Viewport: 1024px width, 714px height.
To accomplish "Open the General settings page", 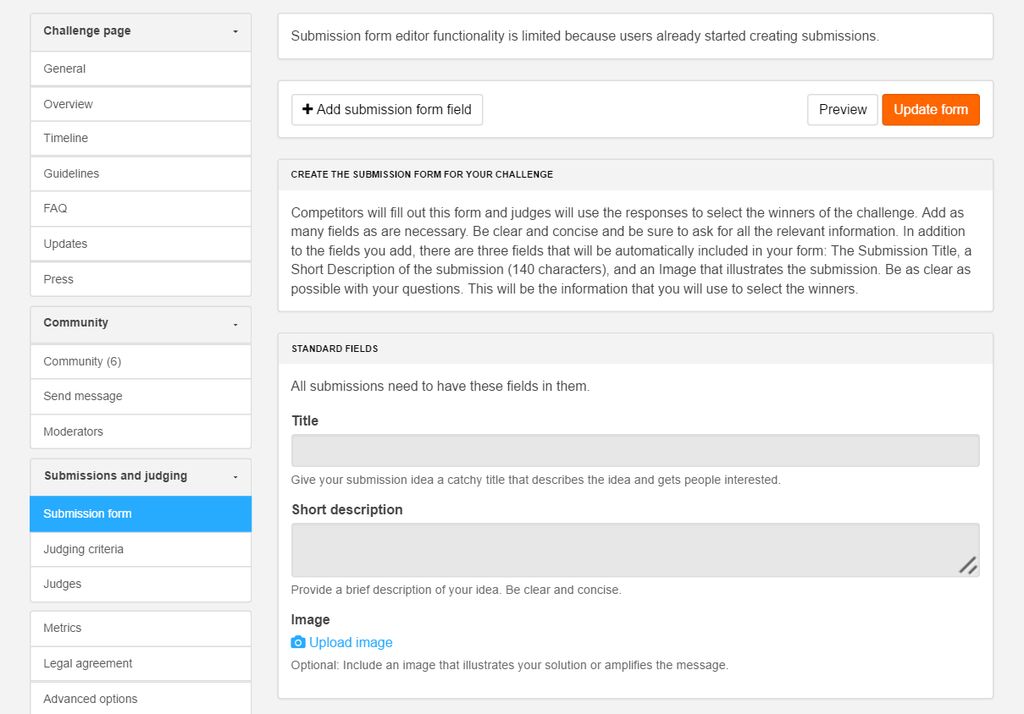I will (140, 69).
